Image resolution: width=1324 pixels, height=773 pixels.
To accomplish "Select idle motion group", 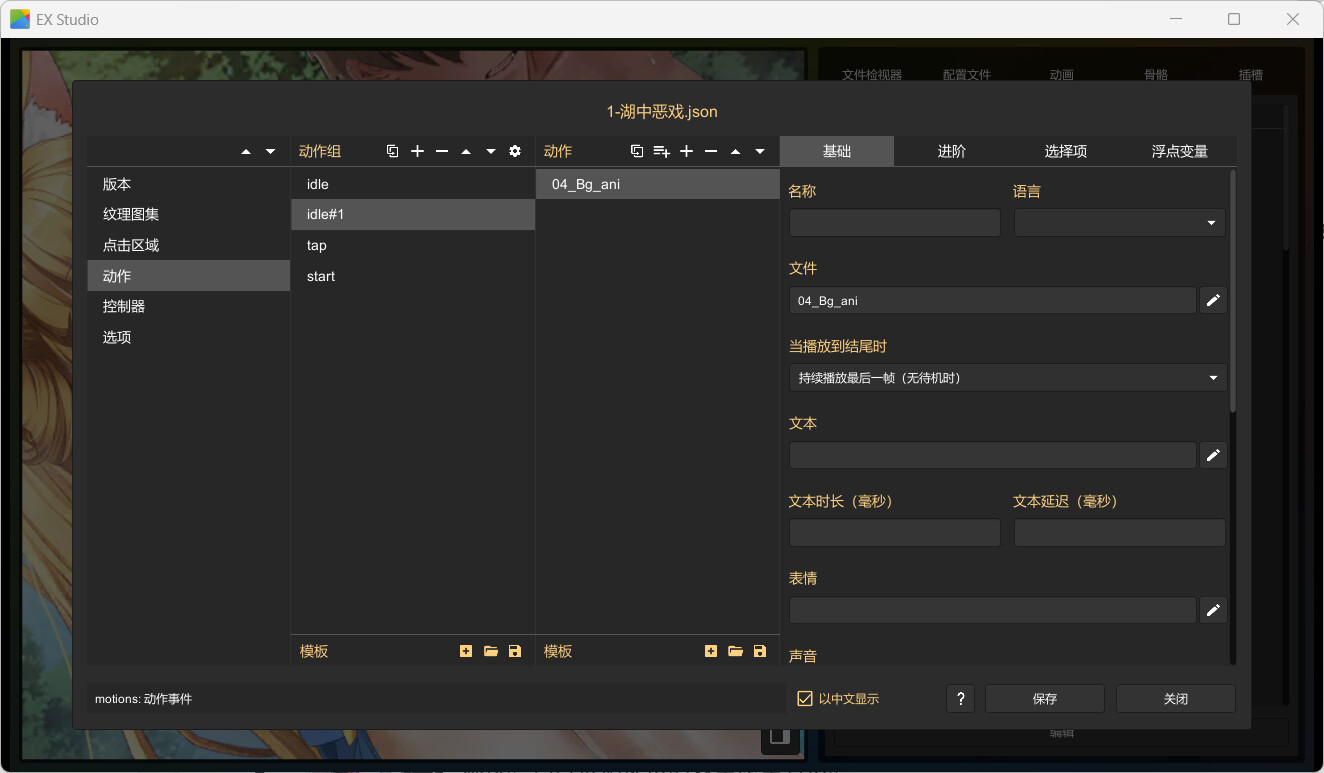I will tap(413, 184).
